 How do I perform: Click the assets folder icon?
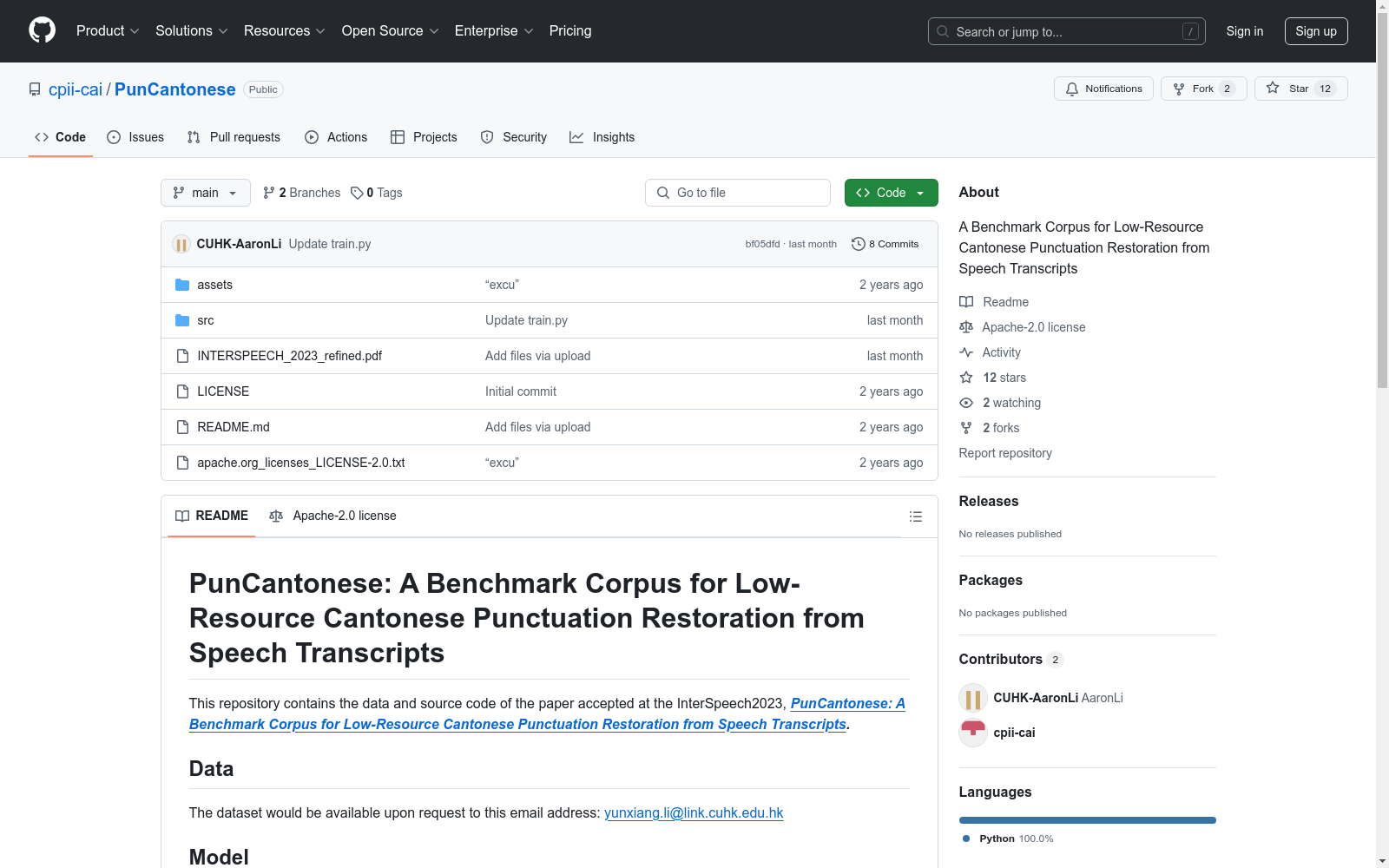[x=182, y=285]
